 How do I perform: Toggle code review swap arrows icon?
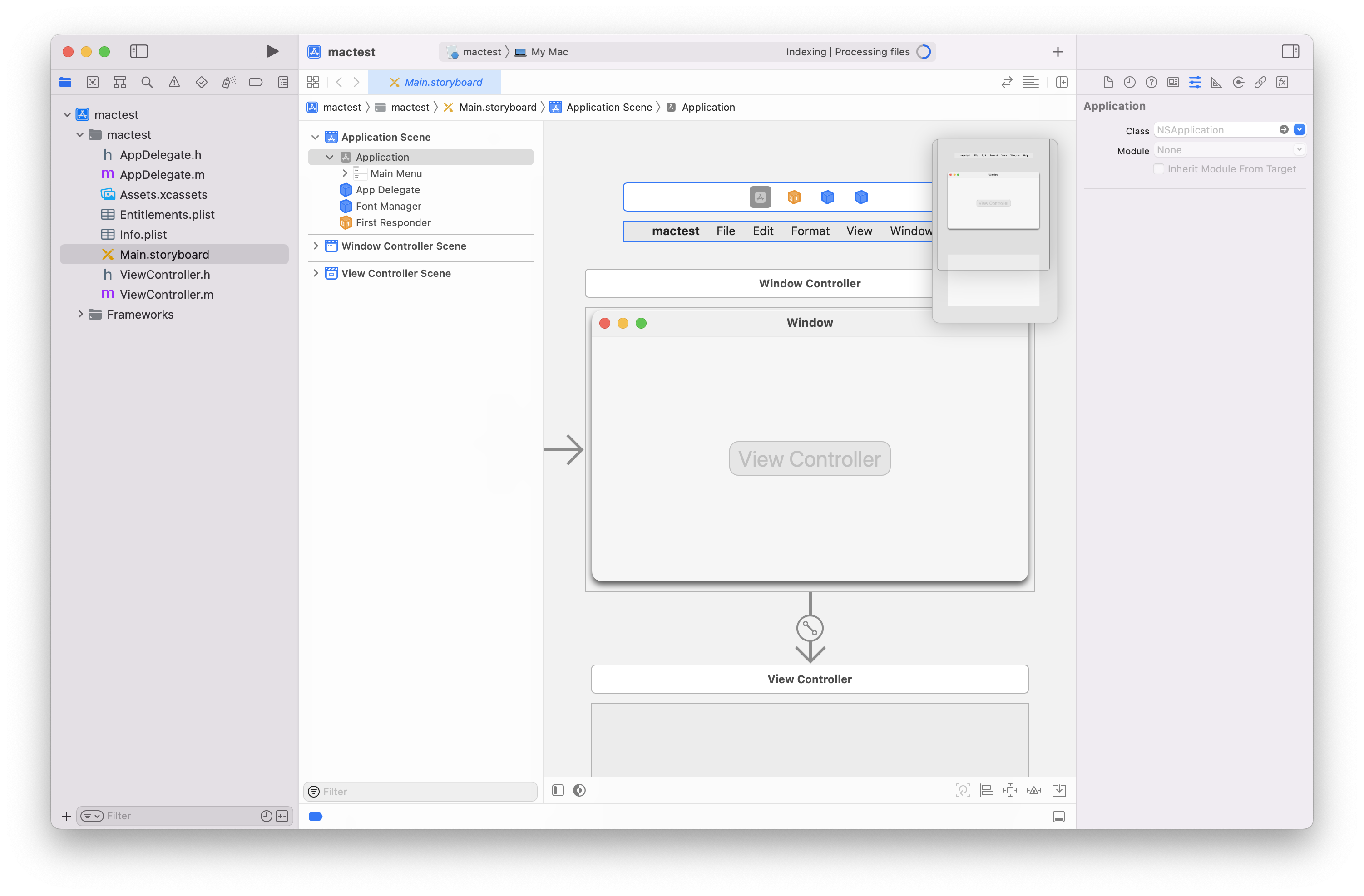(1006, 83)
